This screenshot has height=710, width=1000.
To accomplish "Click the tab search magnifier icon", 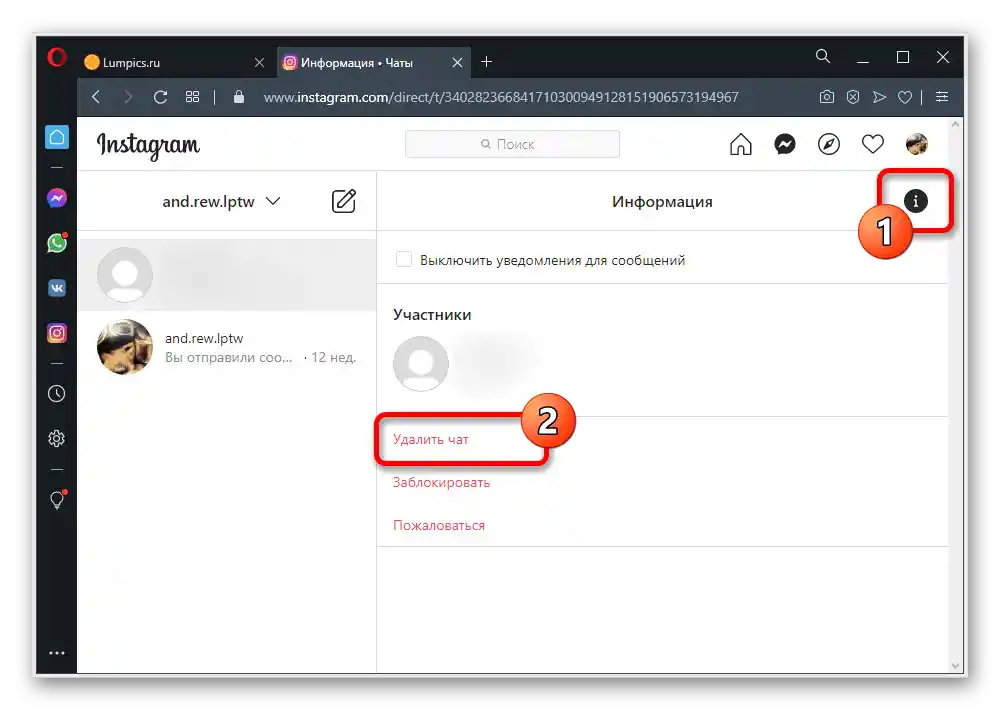I will [823, 57].
